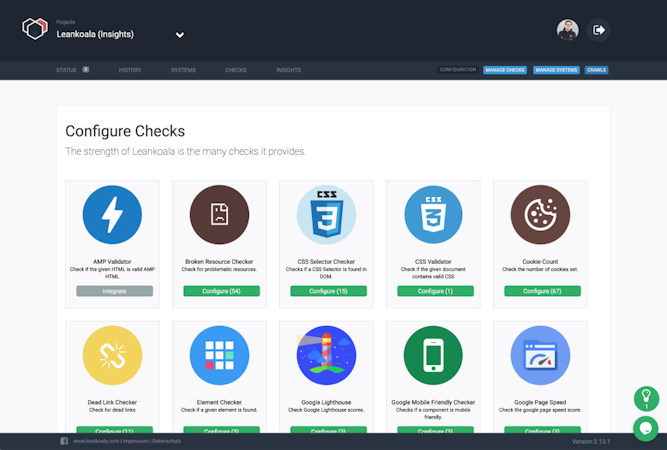Click the Dead Link Checker title text
The image size is (667, 450).
pos(112,402)
